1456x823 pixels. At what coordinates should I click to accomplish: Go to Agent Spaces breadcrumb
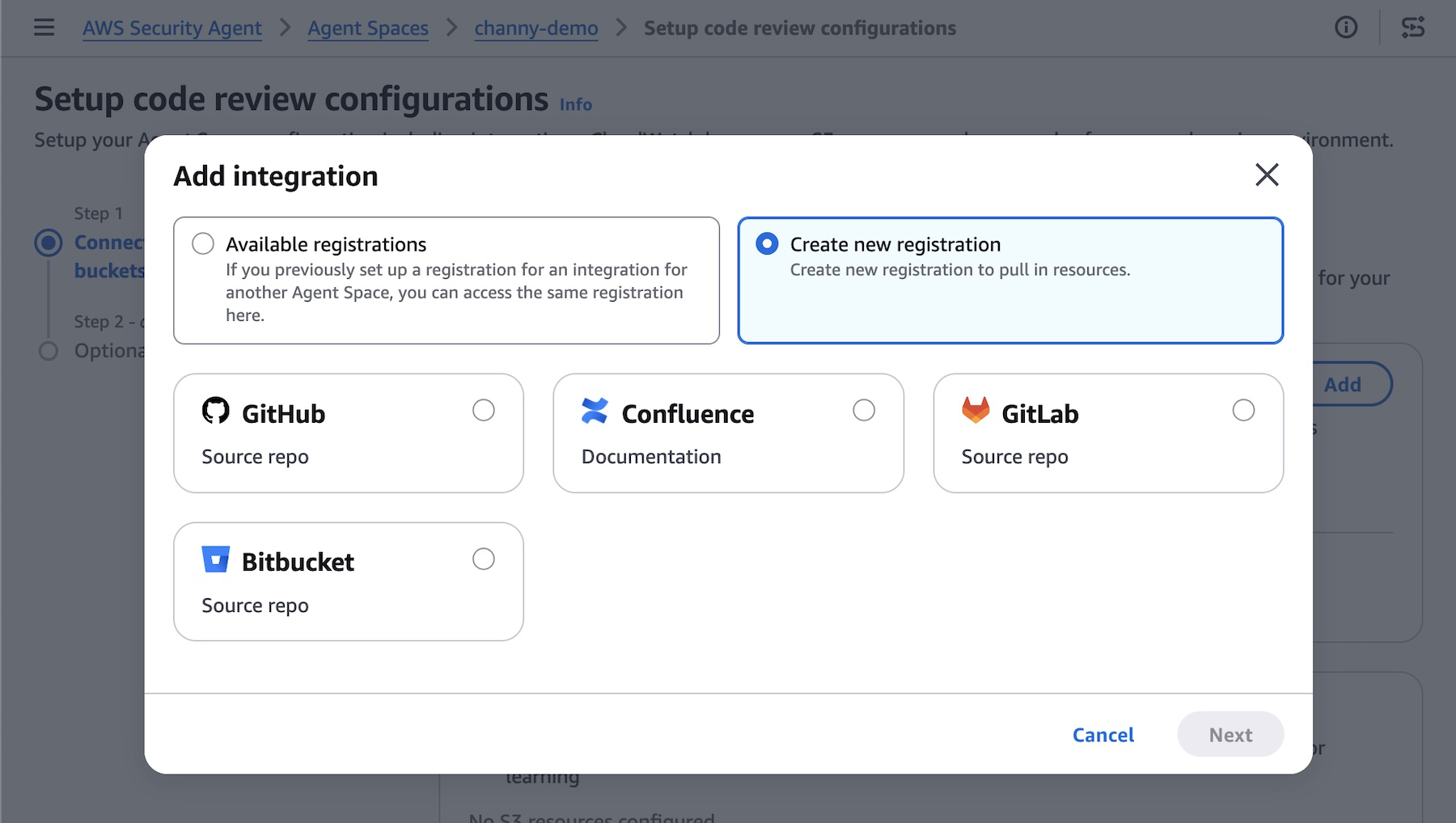(368, 28)
